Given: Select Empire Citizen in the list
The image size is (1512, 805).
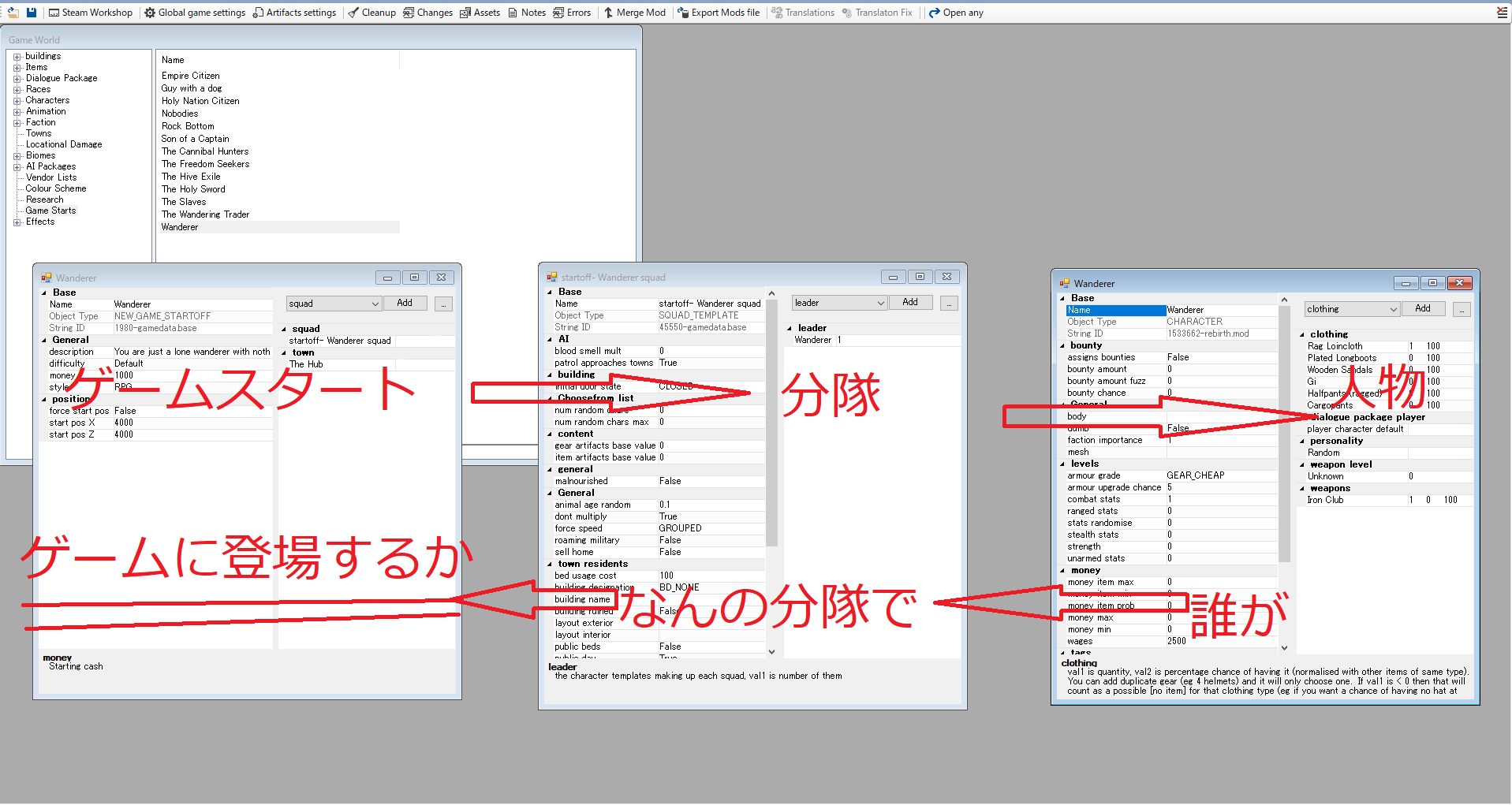Looking at the screenshot, I should pos(191,76).
